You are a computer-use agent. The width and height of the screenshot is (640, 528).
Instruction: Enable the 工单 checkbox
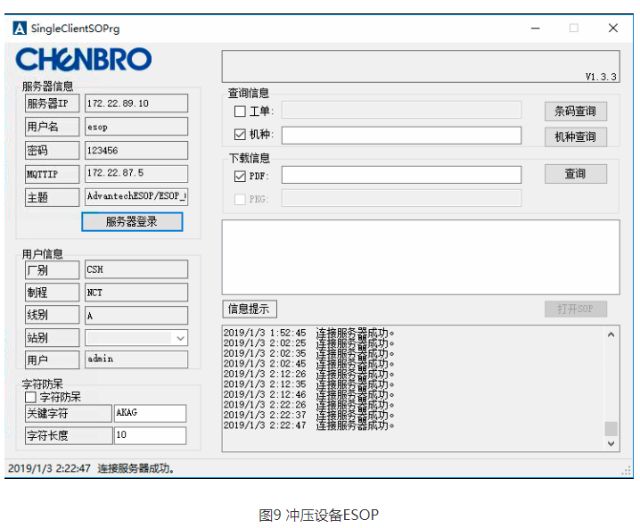(239, 110)
